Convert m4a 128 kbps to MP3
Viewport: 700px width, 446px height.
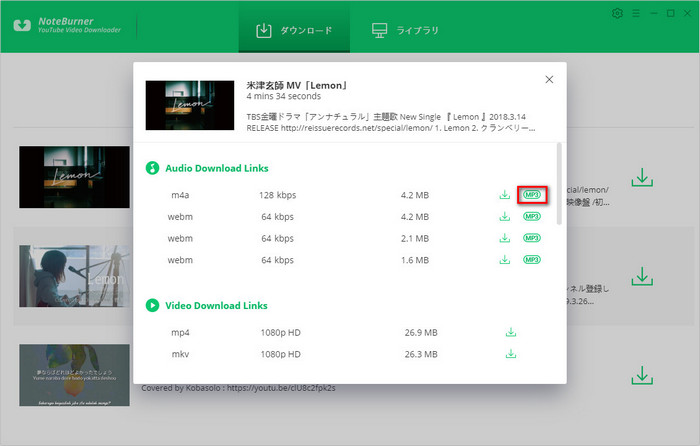click(x=532, y=195)
